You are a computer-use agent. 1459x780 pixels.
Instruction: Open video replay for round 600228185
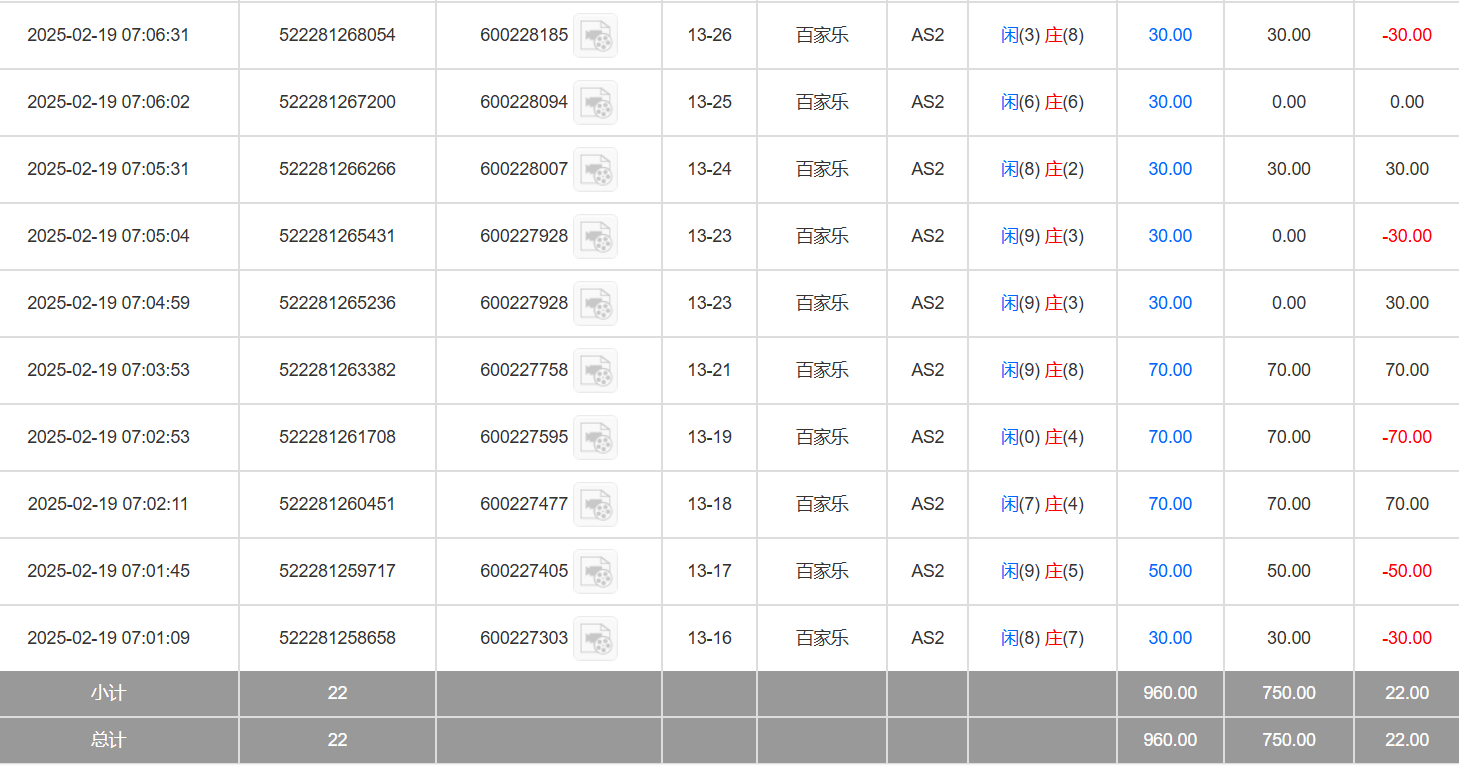[595, 36]
